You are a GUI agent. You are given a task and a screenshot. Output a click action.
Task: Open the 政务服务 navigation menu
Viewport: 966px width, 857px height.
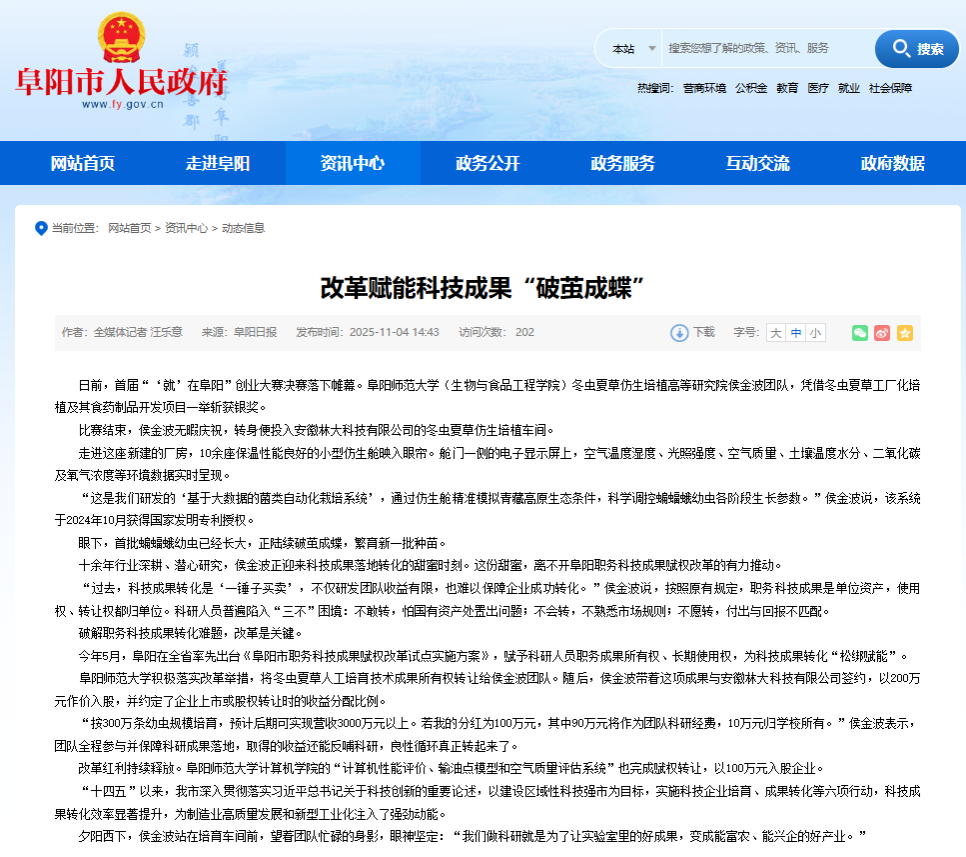(623, 163)
